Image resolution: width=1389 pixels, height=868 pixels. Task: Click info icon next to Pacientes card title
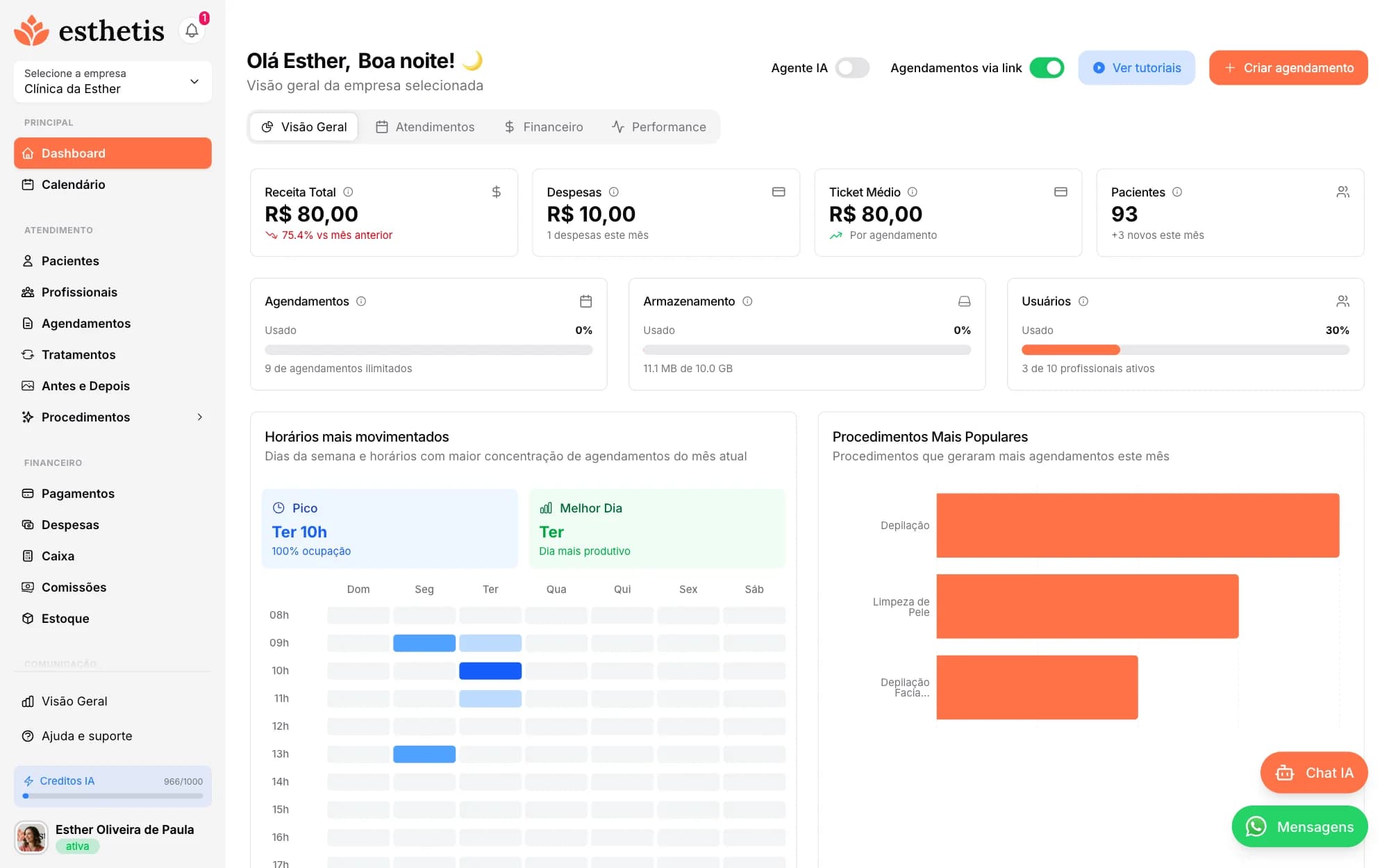click(x=1177, y=192)
